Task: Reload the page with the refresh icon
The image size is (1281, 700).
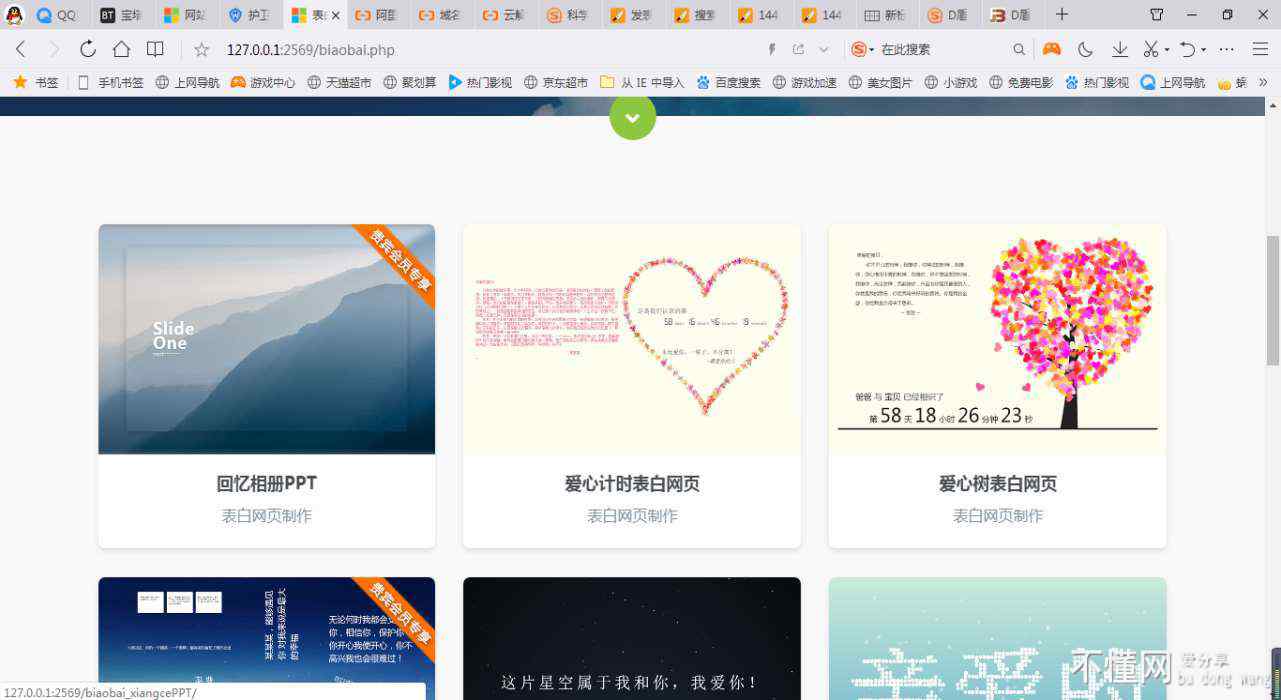Action: tap(88, 49)
